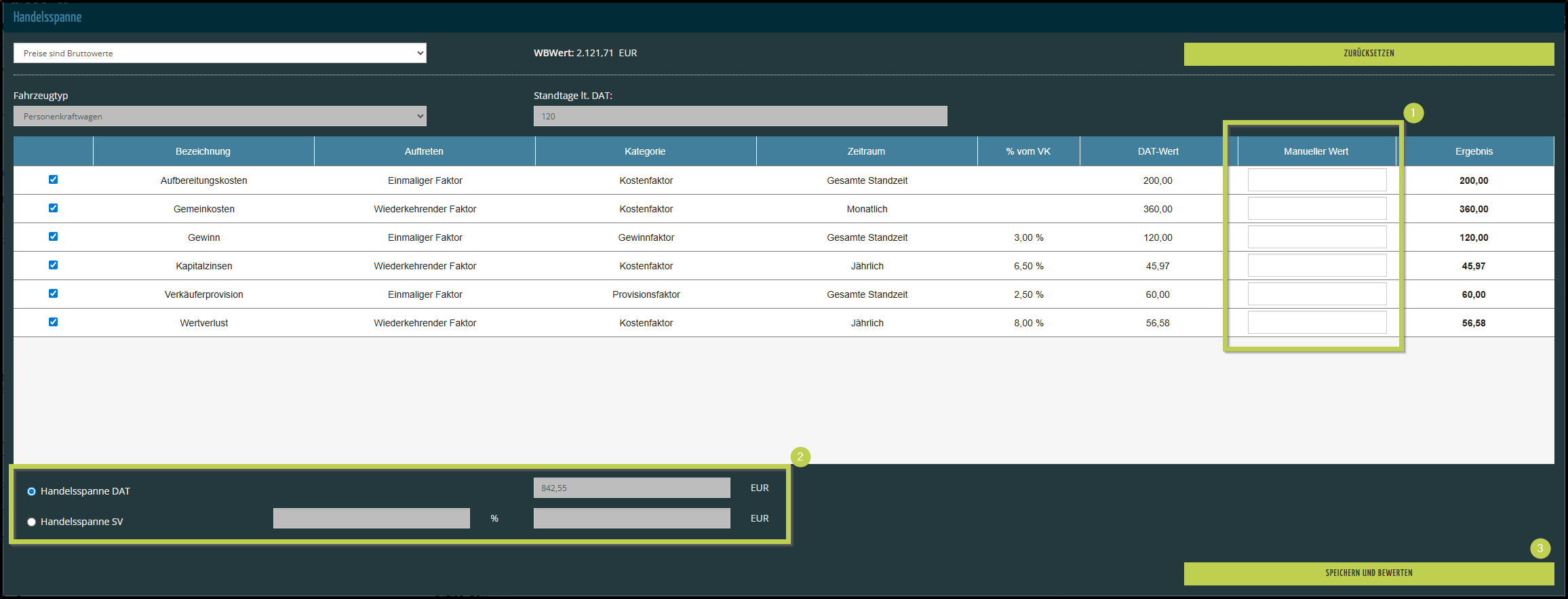Viewport: 1568px width, 599px height.
Task: Uncheck the Kapitalzinsen checkbox
Action: (53, 265)
